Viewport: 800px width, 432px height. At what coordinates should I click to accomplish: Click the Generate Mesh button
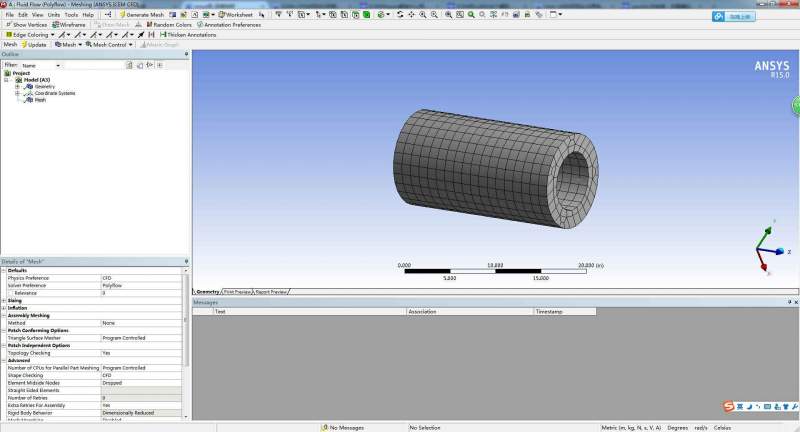tap(142, 15)
